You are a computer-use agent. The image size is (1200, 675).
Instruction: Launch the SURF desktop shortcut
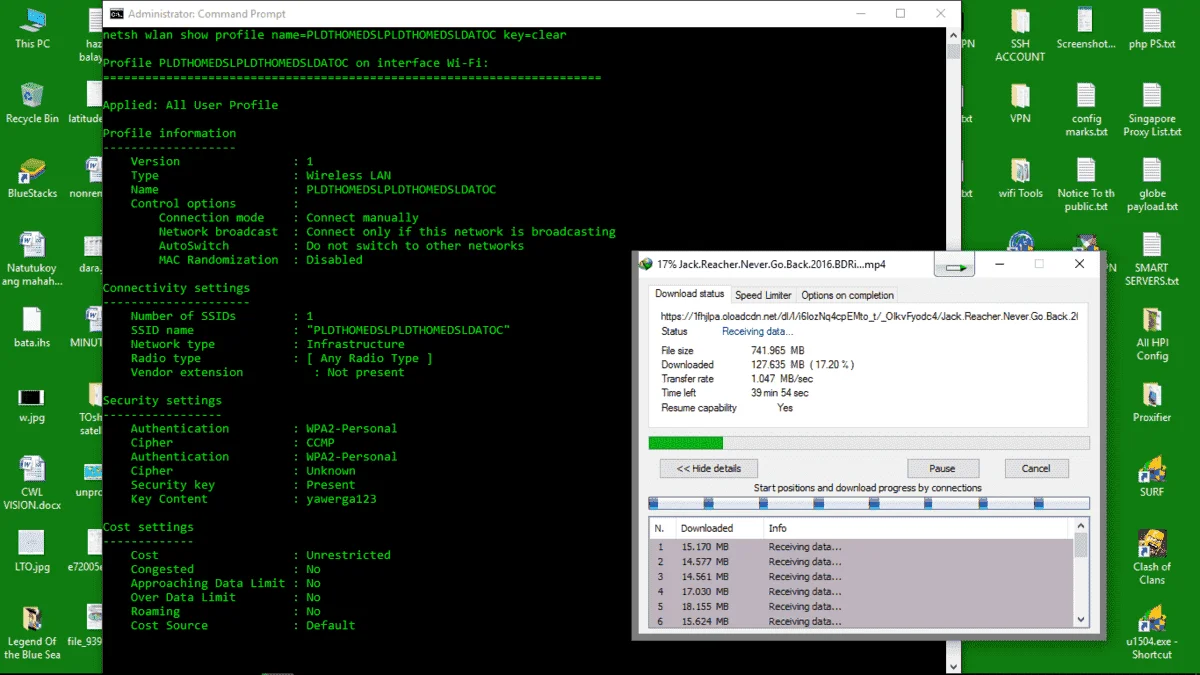1152,477
